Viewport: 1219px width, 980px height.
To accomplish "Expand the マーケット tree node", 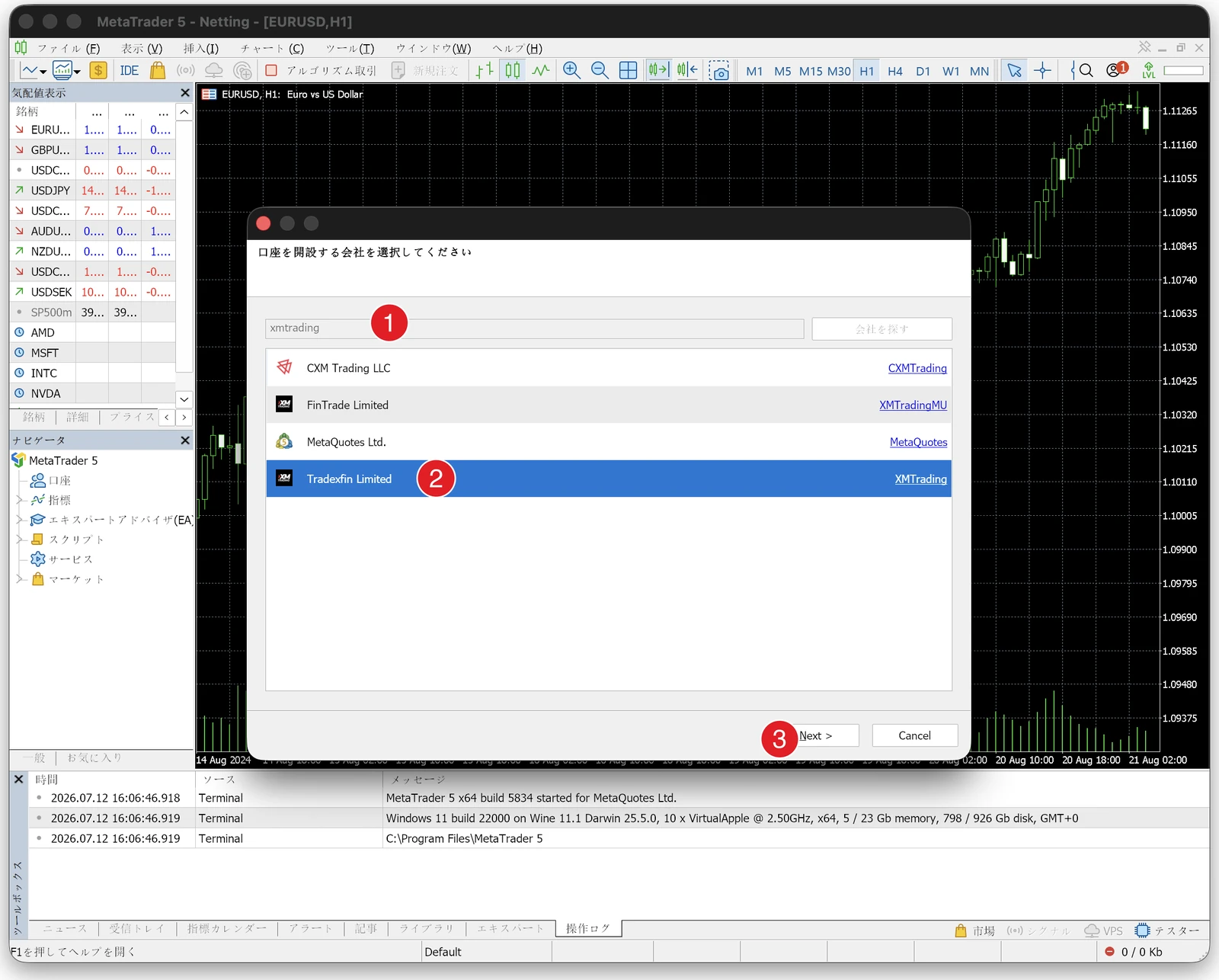I will click(x=19, y=579).
